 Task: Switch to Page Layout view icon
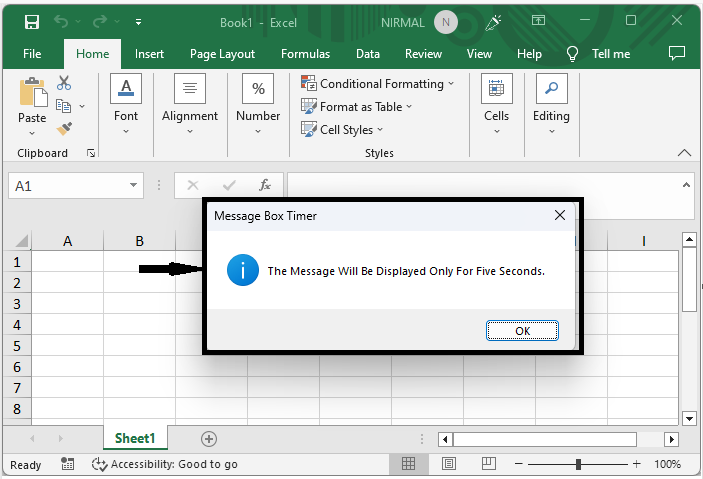click(449, 464)
